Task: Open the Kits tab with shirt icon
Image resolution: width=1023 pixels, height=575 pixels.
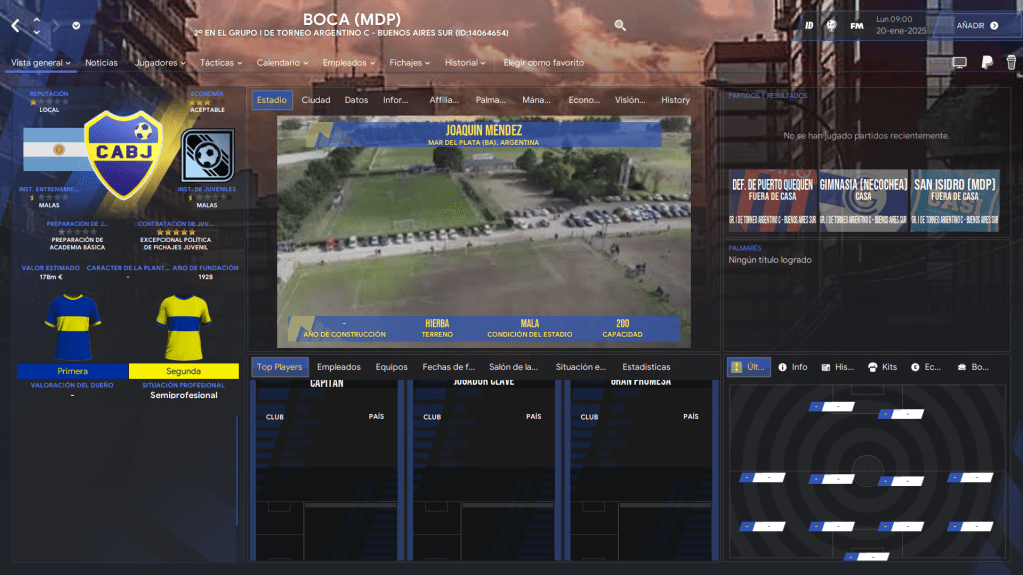Action: (x=883, y=367)
